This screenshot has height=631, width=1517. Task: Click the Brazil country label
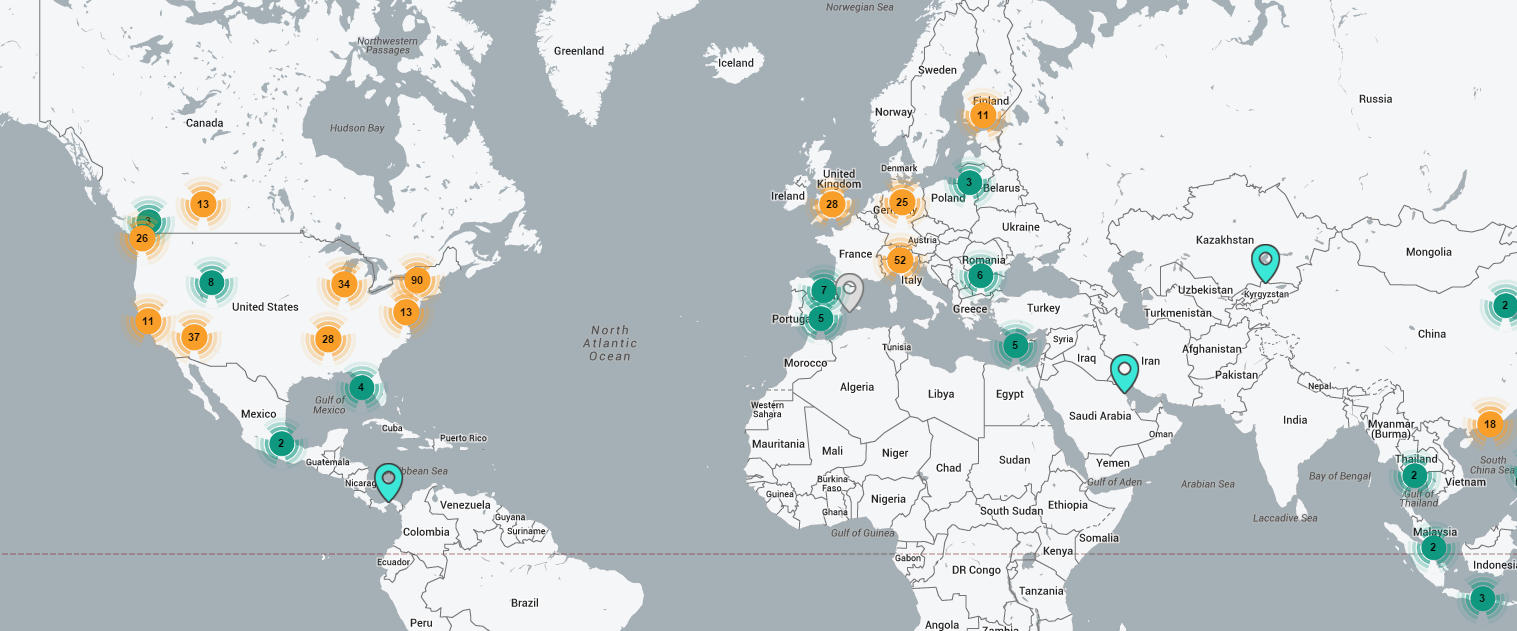(x=524, y=602)
